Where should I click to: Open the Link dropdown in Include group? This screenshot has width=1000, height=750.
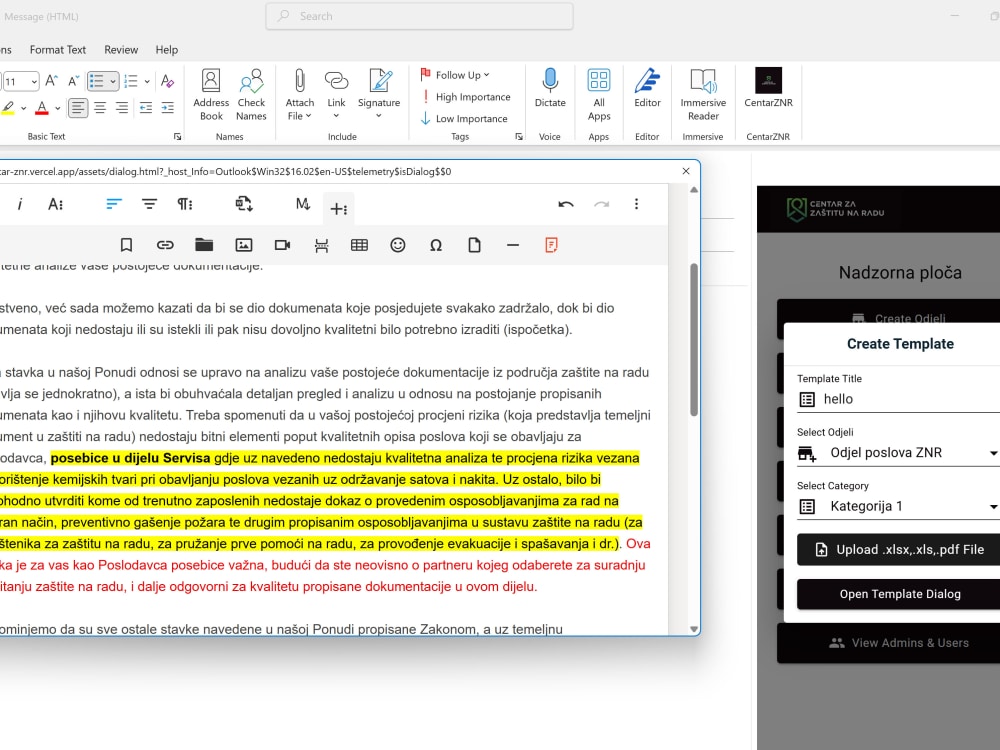[336, 115]
